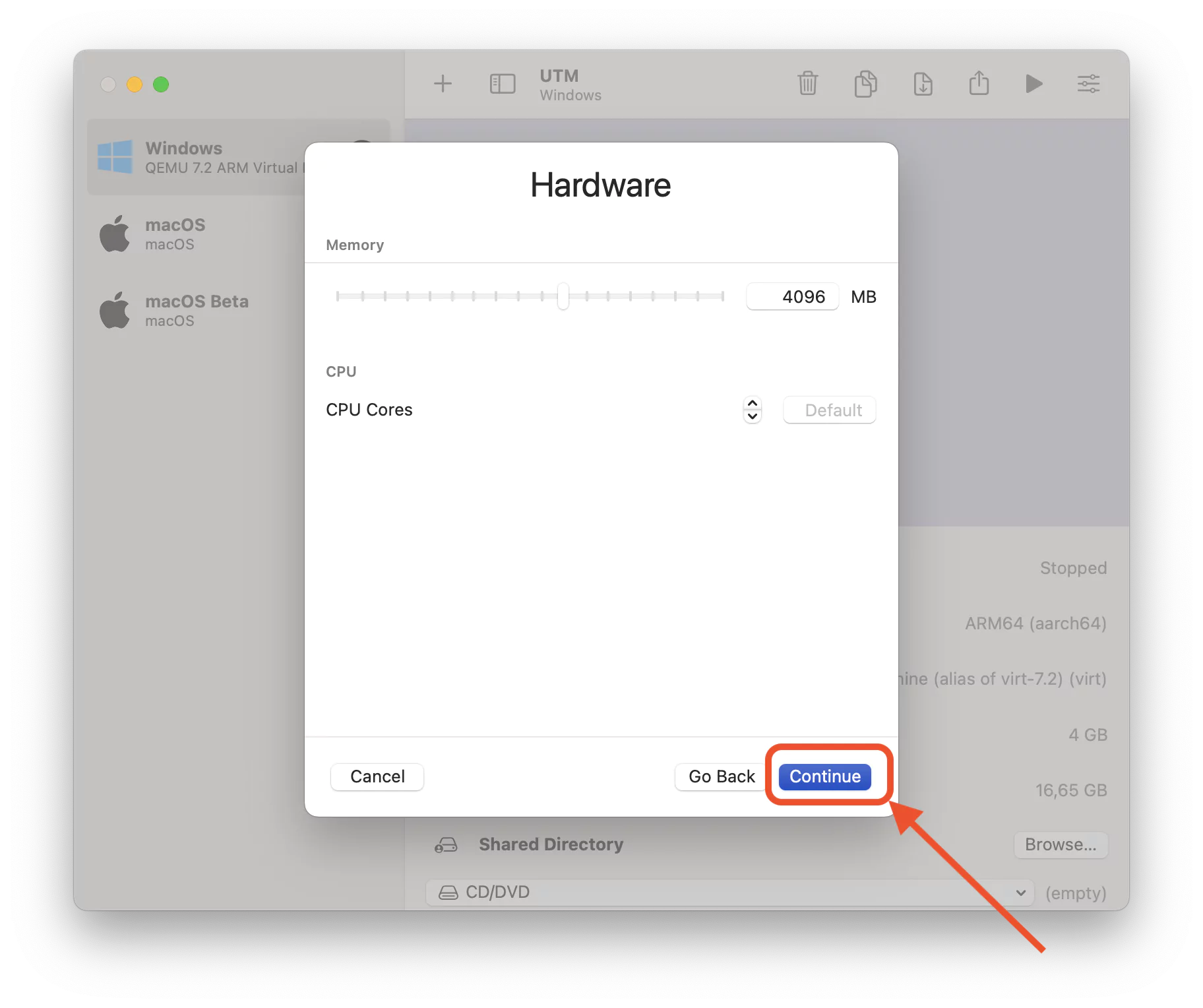Start the VM with the play icon
This screenshot has height=1008, width=1203.
pyautogui.click(x=1033, y=84)
